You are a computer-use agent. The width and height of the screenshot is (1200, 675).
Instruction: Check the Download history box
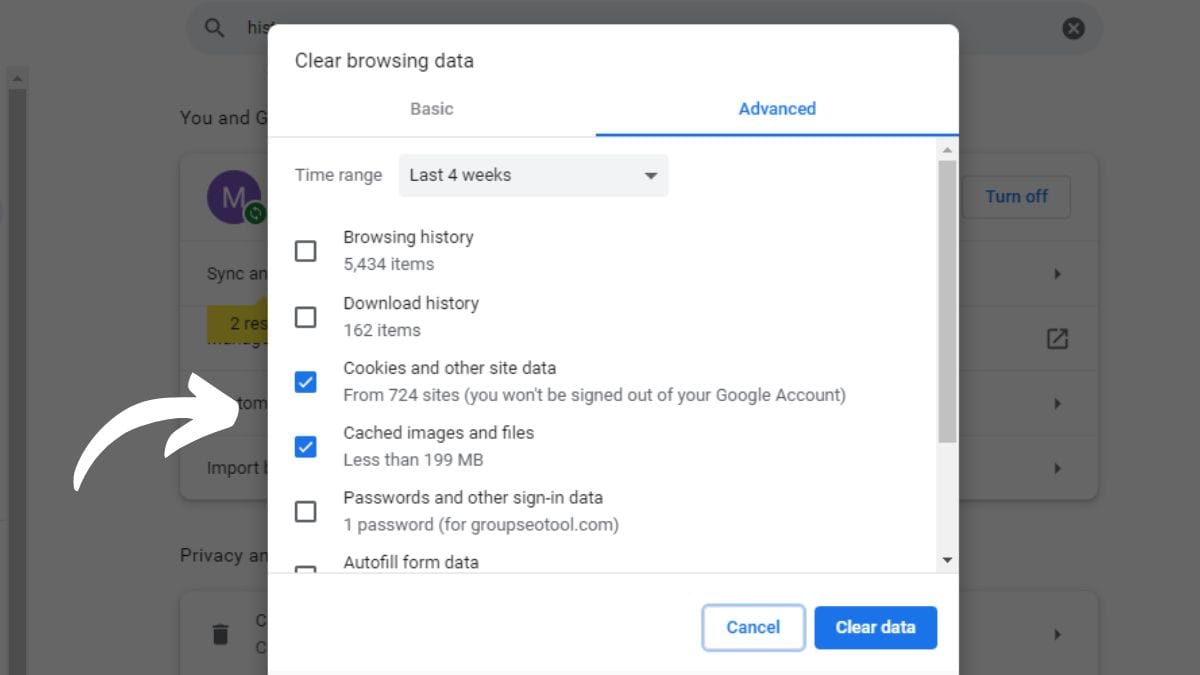[306, 317]
